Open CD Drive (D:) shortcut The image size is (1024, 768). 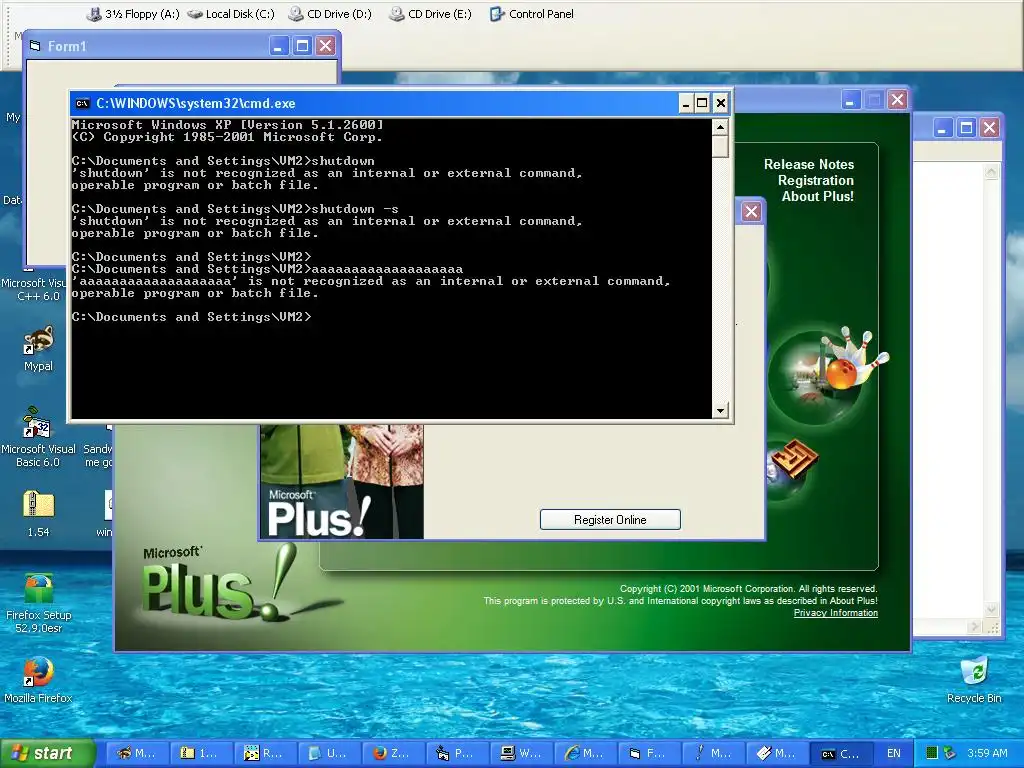click(x=330, y=14)
